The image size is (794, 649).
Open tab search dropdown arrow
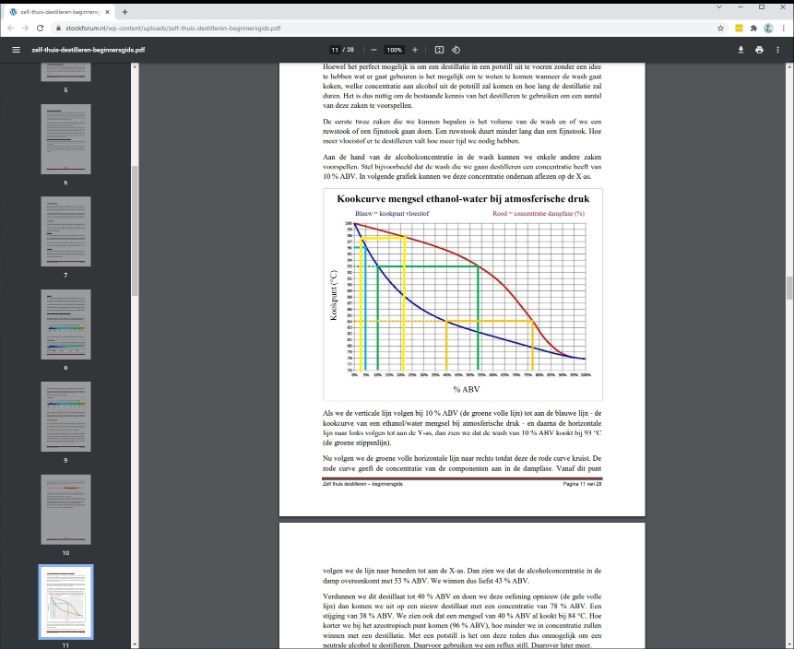click(719, 7)
